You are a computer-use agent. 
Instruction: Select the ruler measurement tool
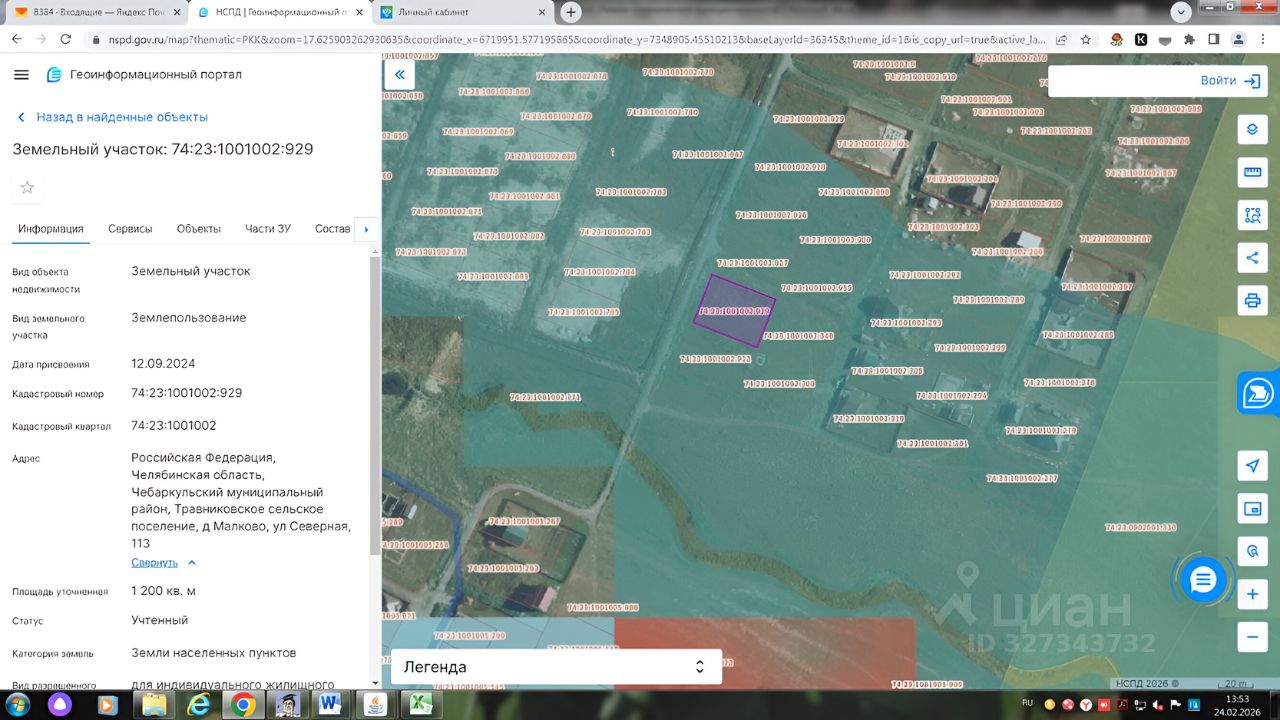point(1251,172)
